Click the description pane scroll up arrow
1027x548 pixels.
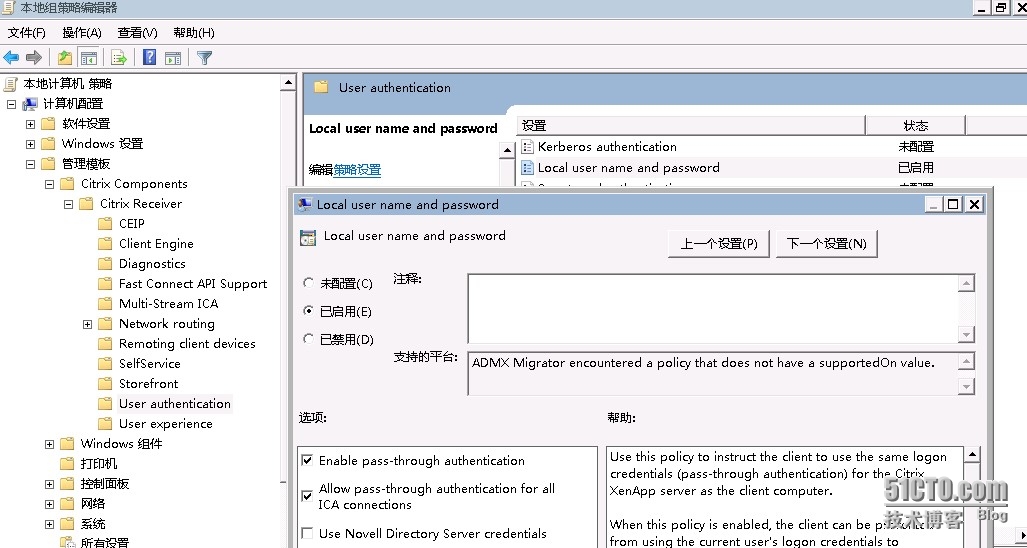(507, 151)
